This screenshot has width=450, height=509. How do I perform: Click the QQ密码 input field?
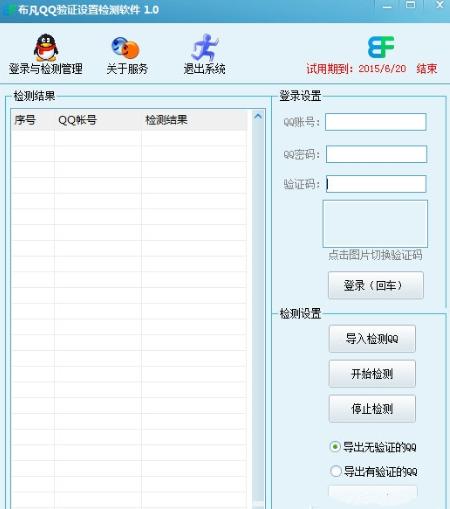(x=376, y=154)
